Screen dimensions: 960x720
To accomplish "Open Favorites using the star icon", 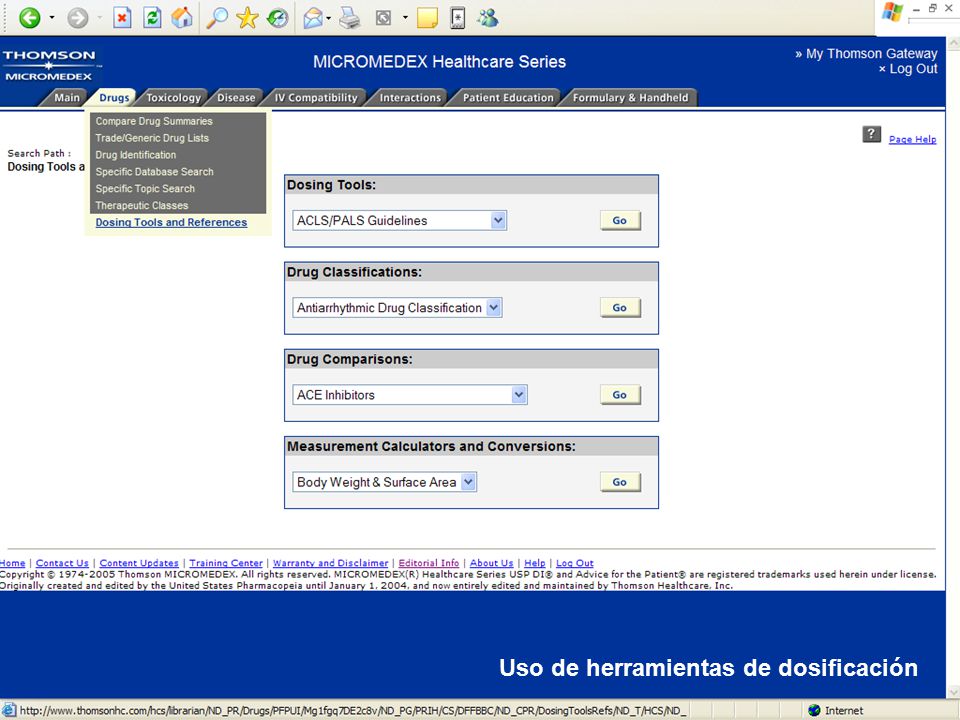I will (x=247, y=18).
